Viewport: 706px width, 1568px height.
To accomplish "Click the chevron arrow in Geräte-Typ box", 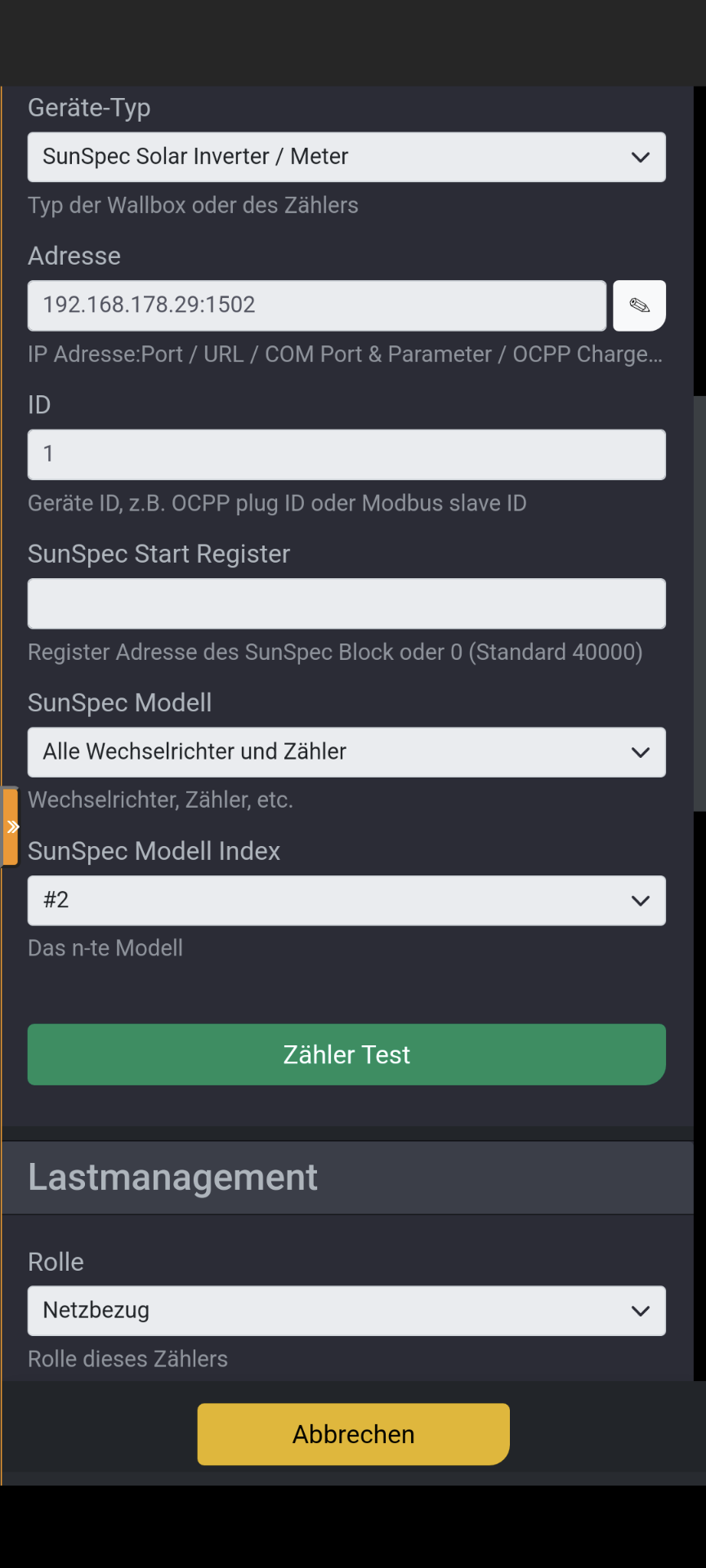I will pyautogui.click(x=641, y=157).
